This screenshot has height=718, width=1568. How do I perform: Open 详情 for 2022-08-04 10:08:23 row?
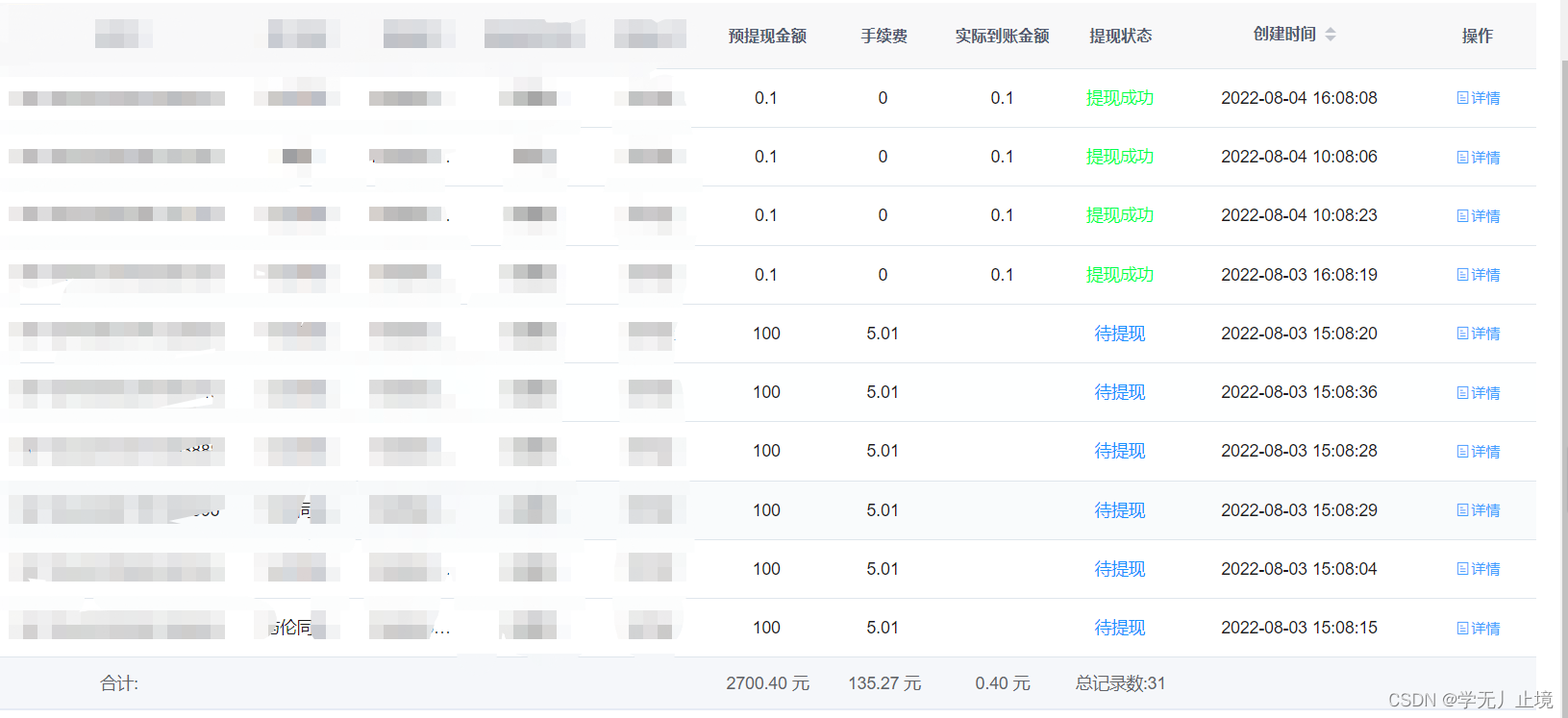click(x=1479, y=216)
